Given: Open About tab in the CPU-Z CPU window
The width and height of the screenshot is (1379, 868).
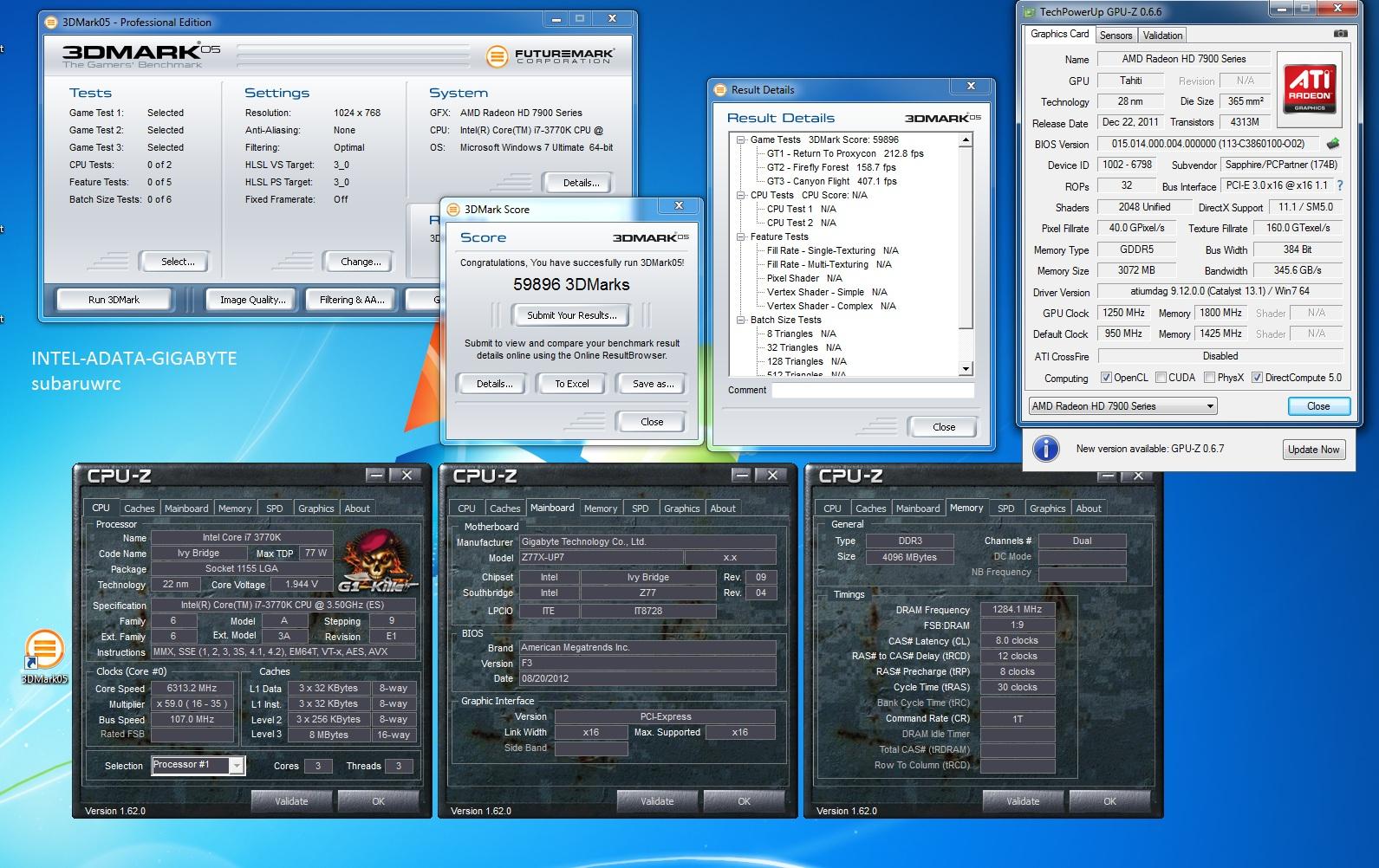Looking at the screenshot, I should point(357,508).
